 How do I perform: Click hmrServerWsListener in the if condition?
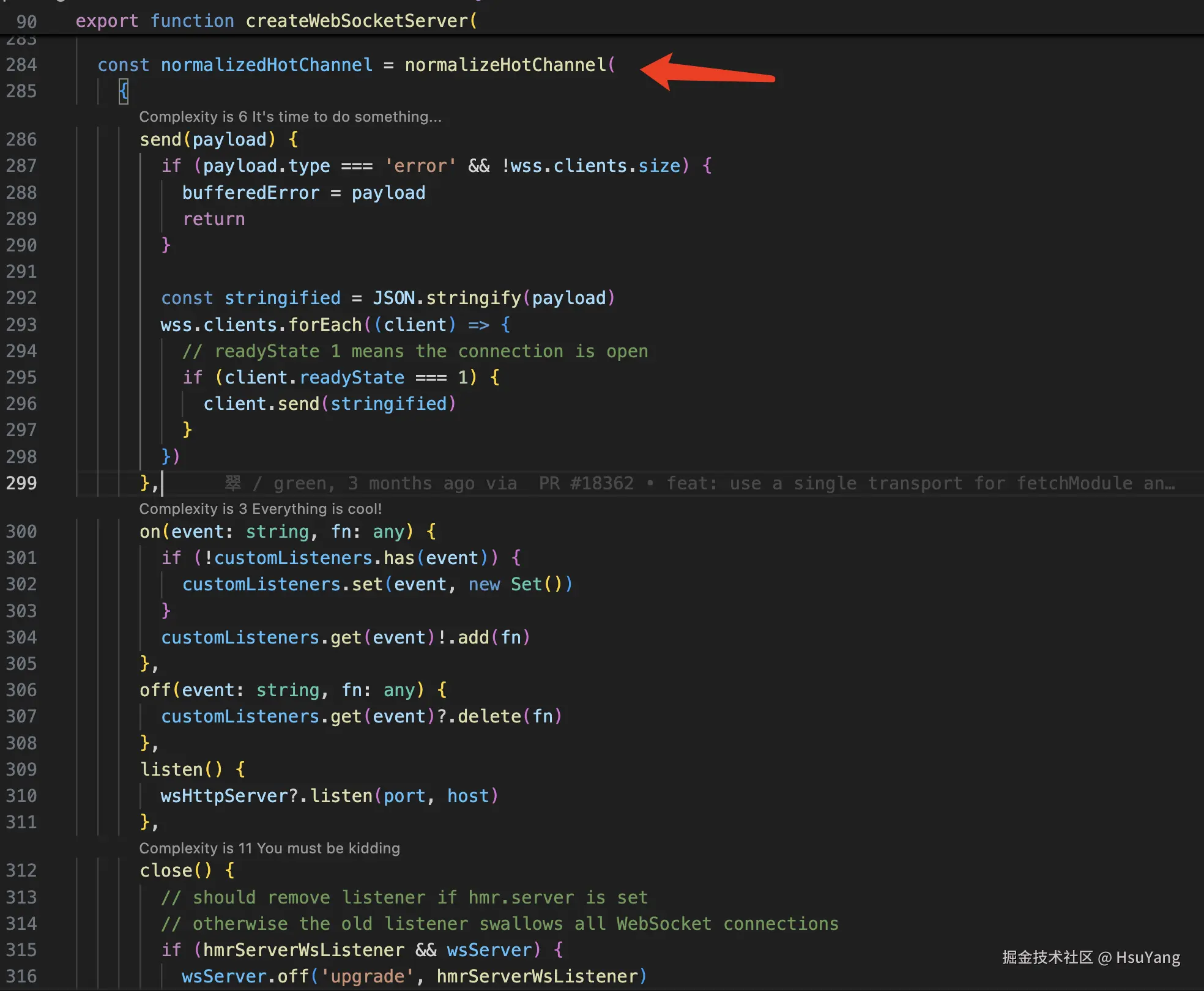tap(303, 950)
